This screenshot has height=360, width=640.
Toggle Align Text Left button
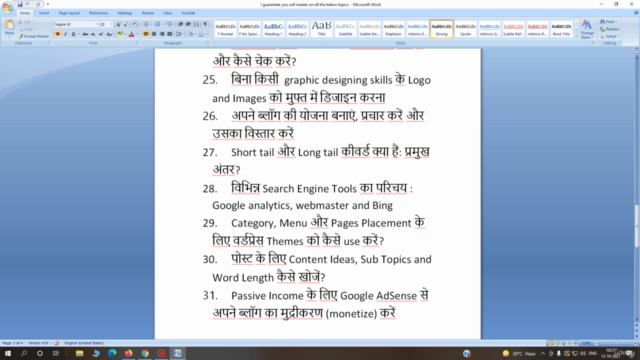pos(146,34)
